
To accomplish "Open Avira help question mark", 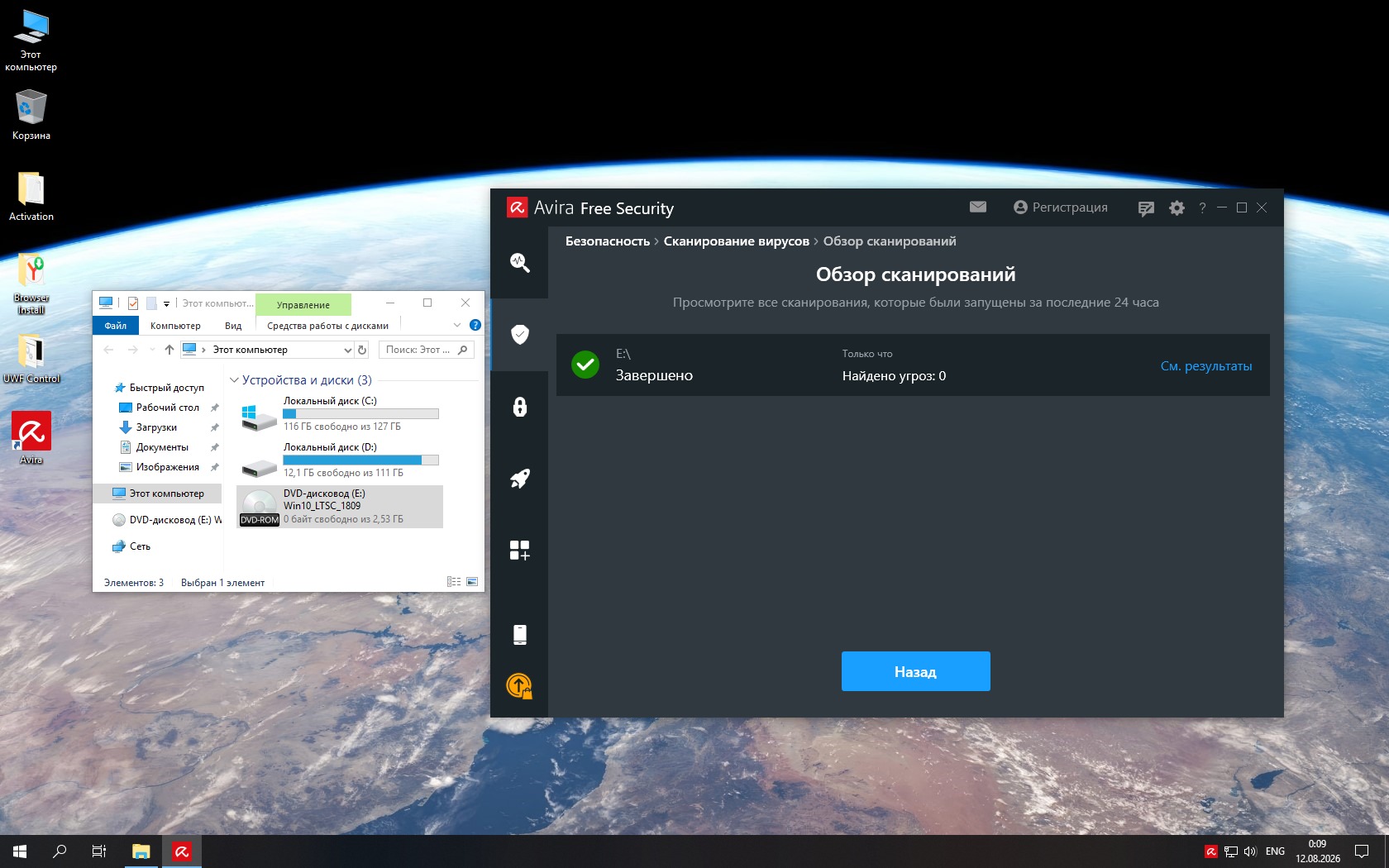I will coord(1202,208).
